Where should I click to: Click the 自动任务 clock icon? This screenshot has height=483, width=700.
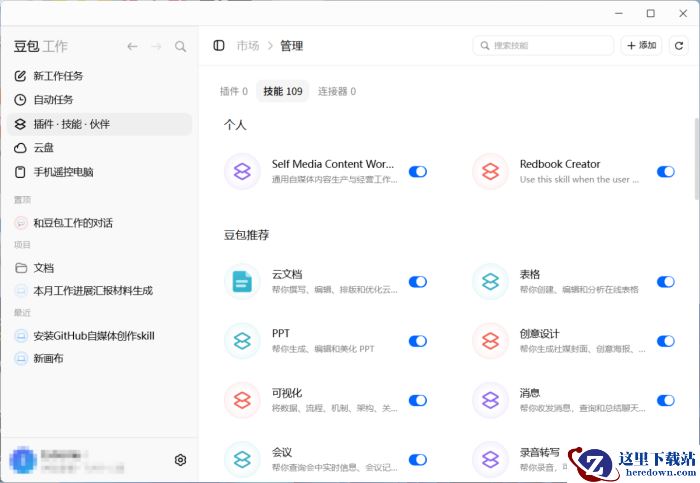pyautogui.click(x=20, y=100)
